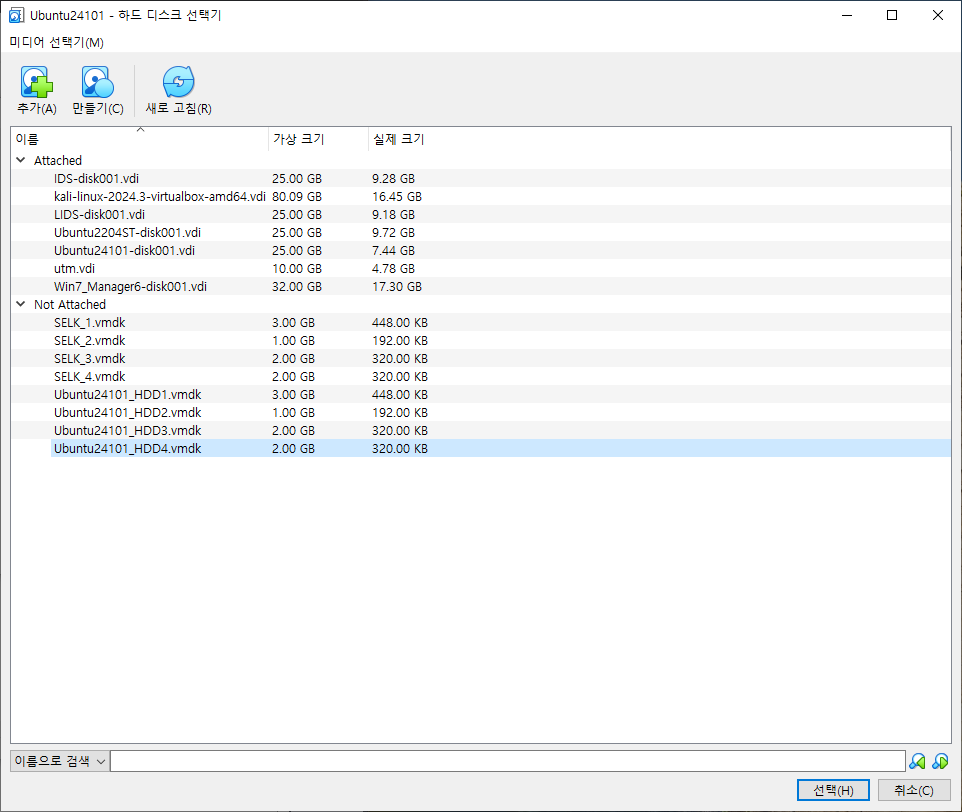962x812 pixels.
Task: Select Win7_Manager6-disk001.vdi
Action: 130,286
